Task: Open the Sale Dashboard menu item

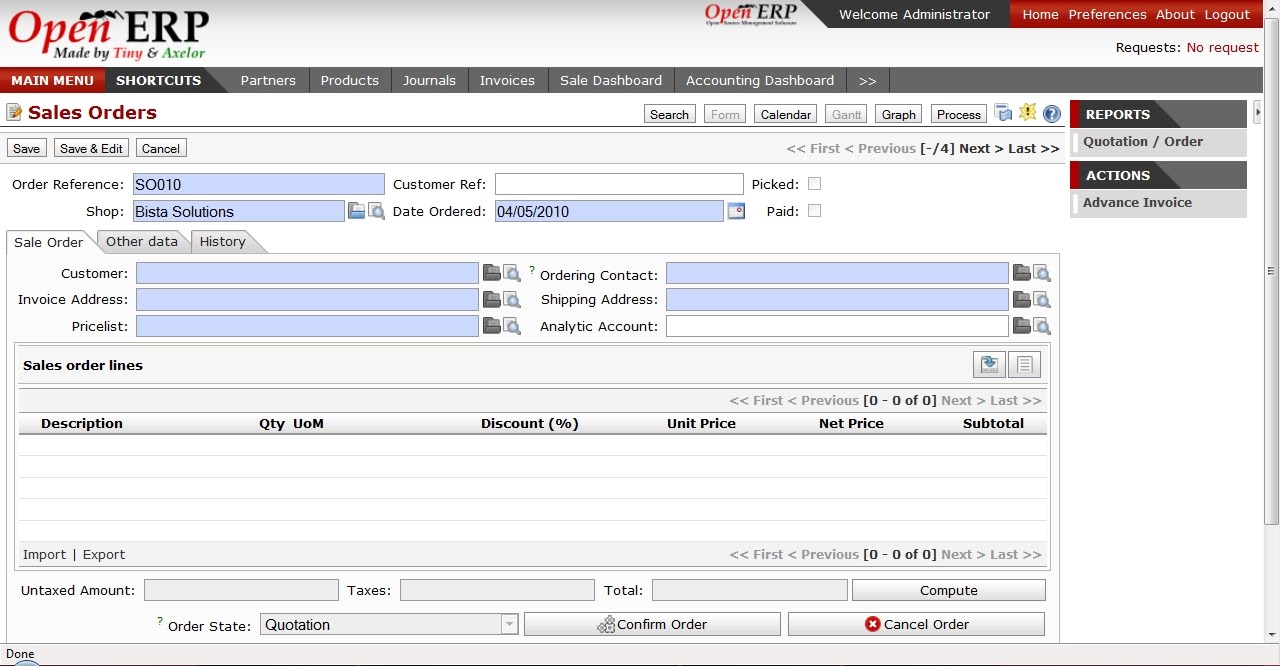Action: pos(610,80)
